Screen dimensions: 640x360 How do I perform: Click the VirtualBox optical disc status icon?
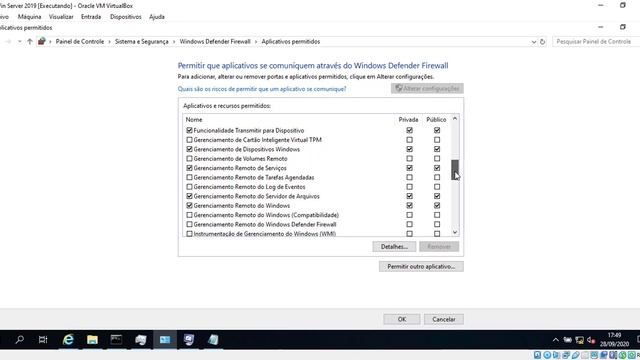(x=547, y=355)
